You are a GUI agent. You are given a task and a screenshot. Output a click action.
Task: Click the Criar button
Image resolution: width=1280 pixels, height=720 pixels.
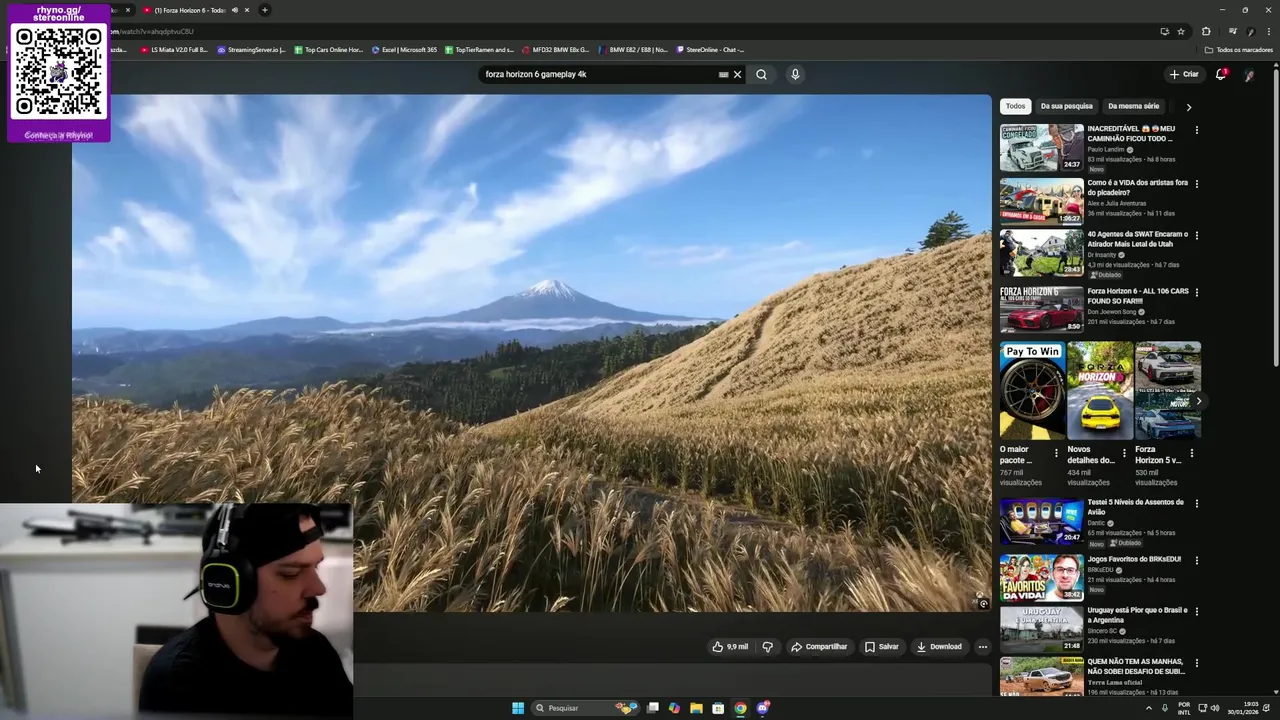click(x=1184, y=74)
